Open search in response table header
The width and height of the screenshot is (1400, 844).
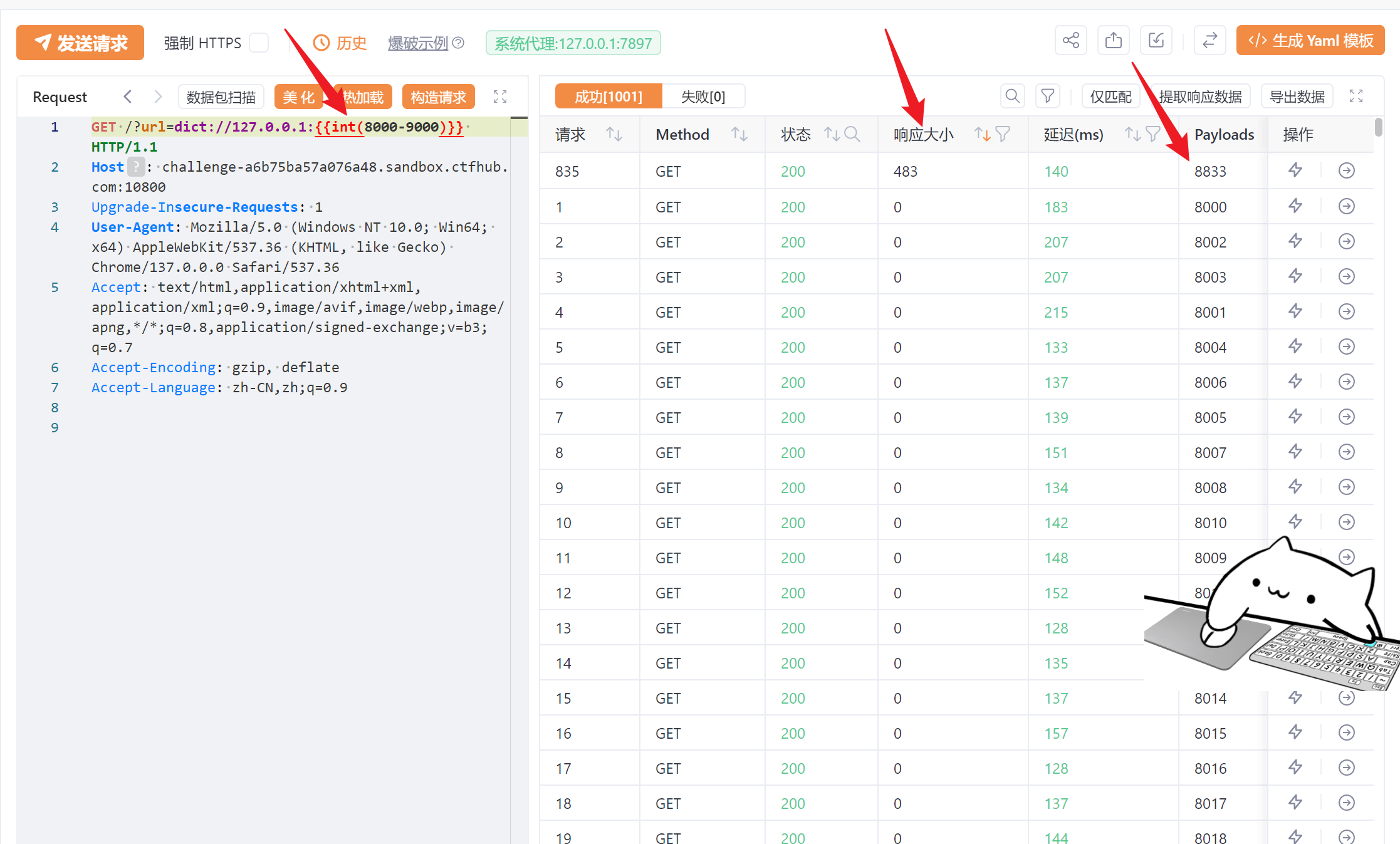click(1012, 96)
